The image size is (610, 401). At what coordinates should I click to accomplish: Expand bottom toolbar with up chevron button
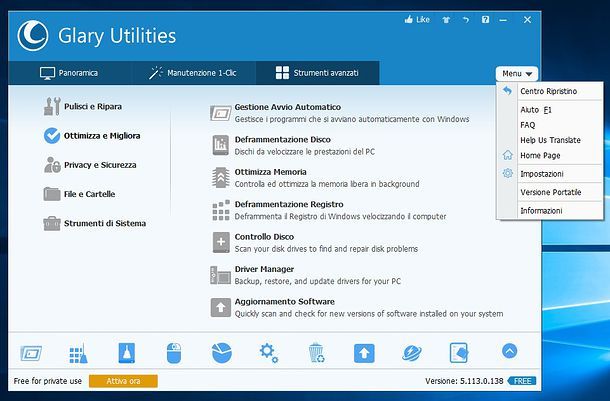[x=510, y=351]
